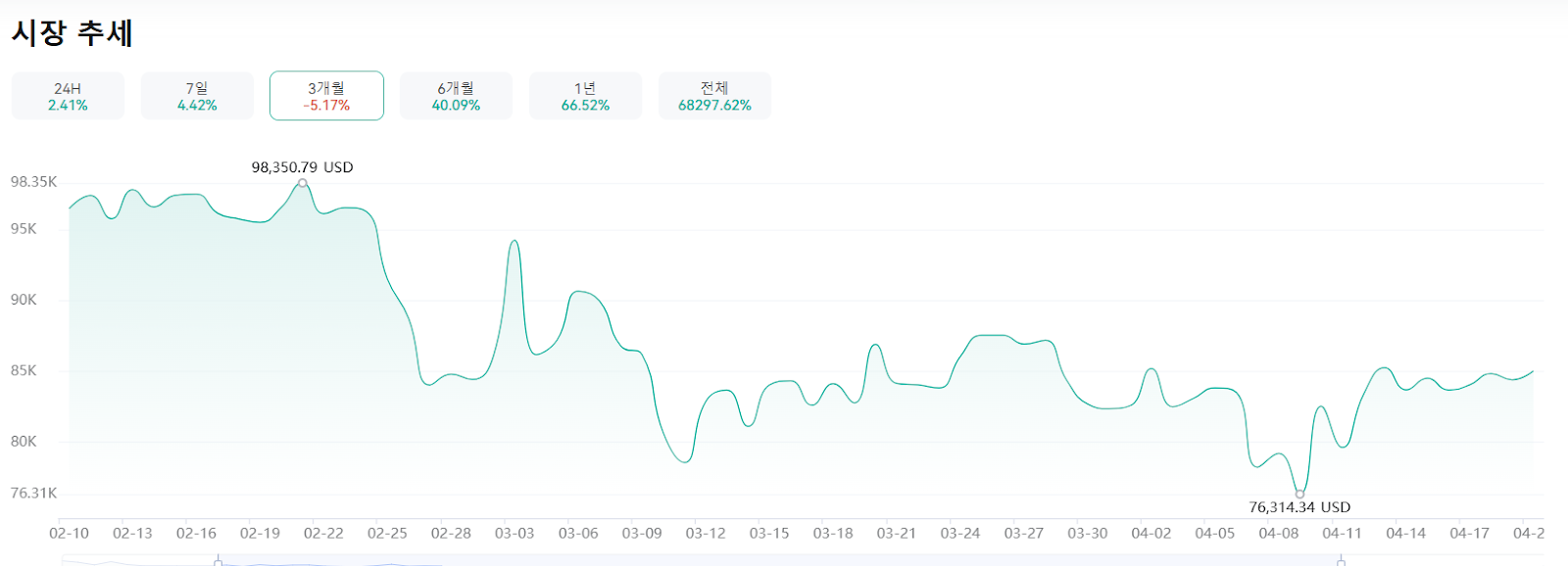This screenshot has height=566, width=1568.
Task: Click the 02-25 date label
Action: click(387, 534)
